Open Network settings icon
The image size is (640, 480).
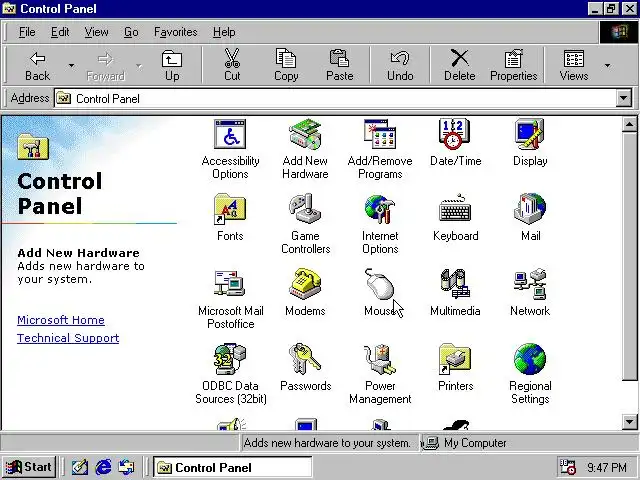[530, 284]
